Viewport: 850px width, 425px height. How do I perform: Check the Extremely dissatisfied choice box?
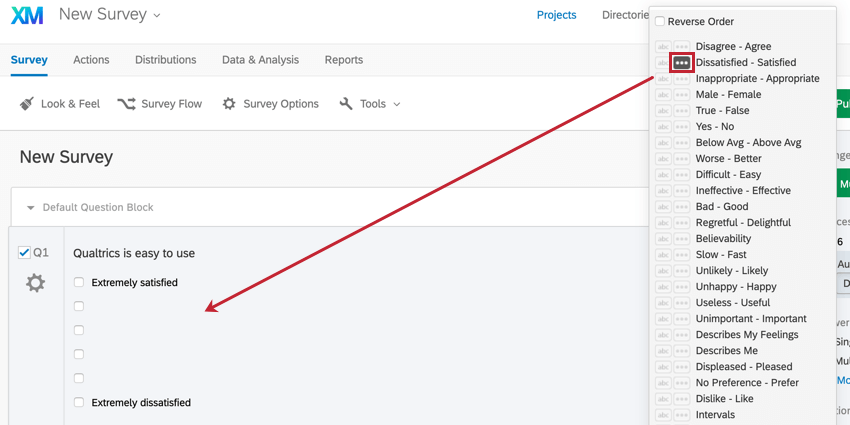pyautogui.click(x=79, y=402)
